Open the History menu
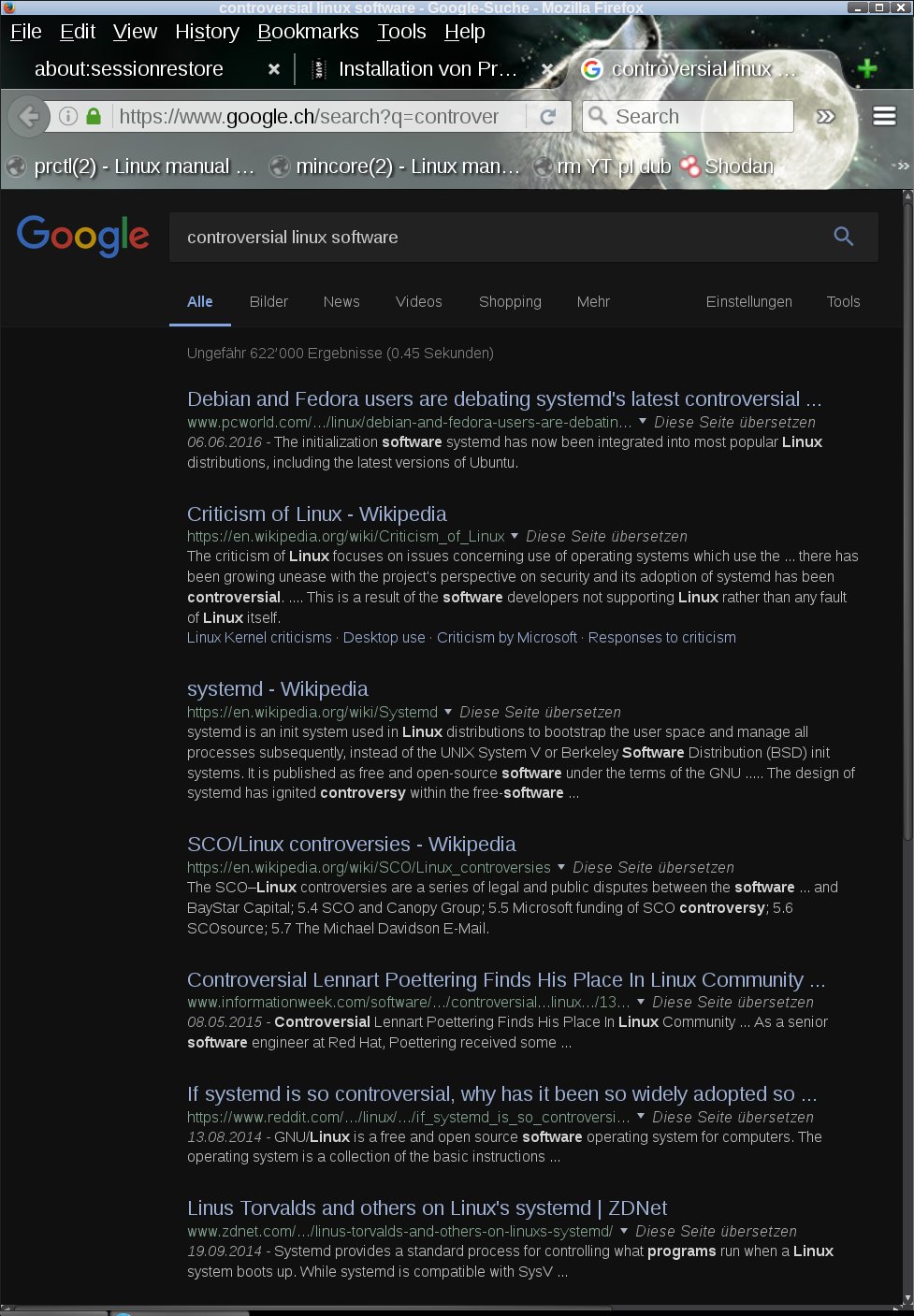914x1316 pixels. click(207, 32)
